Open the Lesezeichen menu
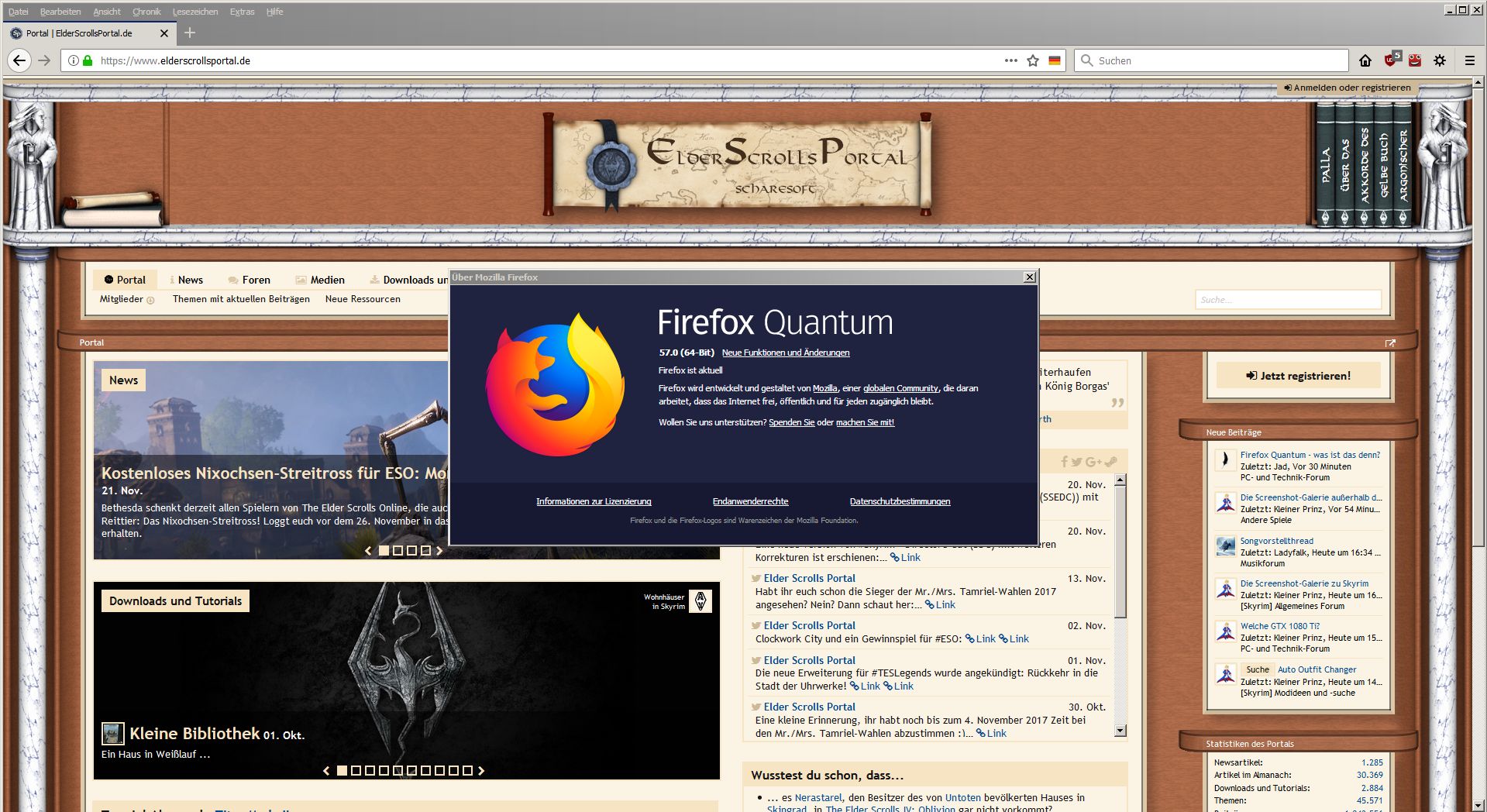Image resolution: width=1487 pixels, height=812 pixels. tap(194, 12)
